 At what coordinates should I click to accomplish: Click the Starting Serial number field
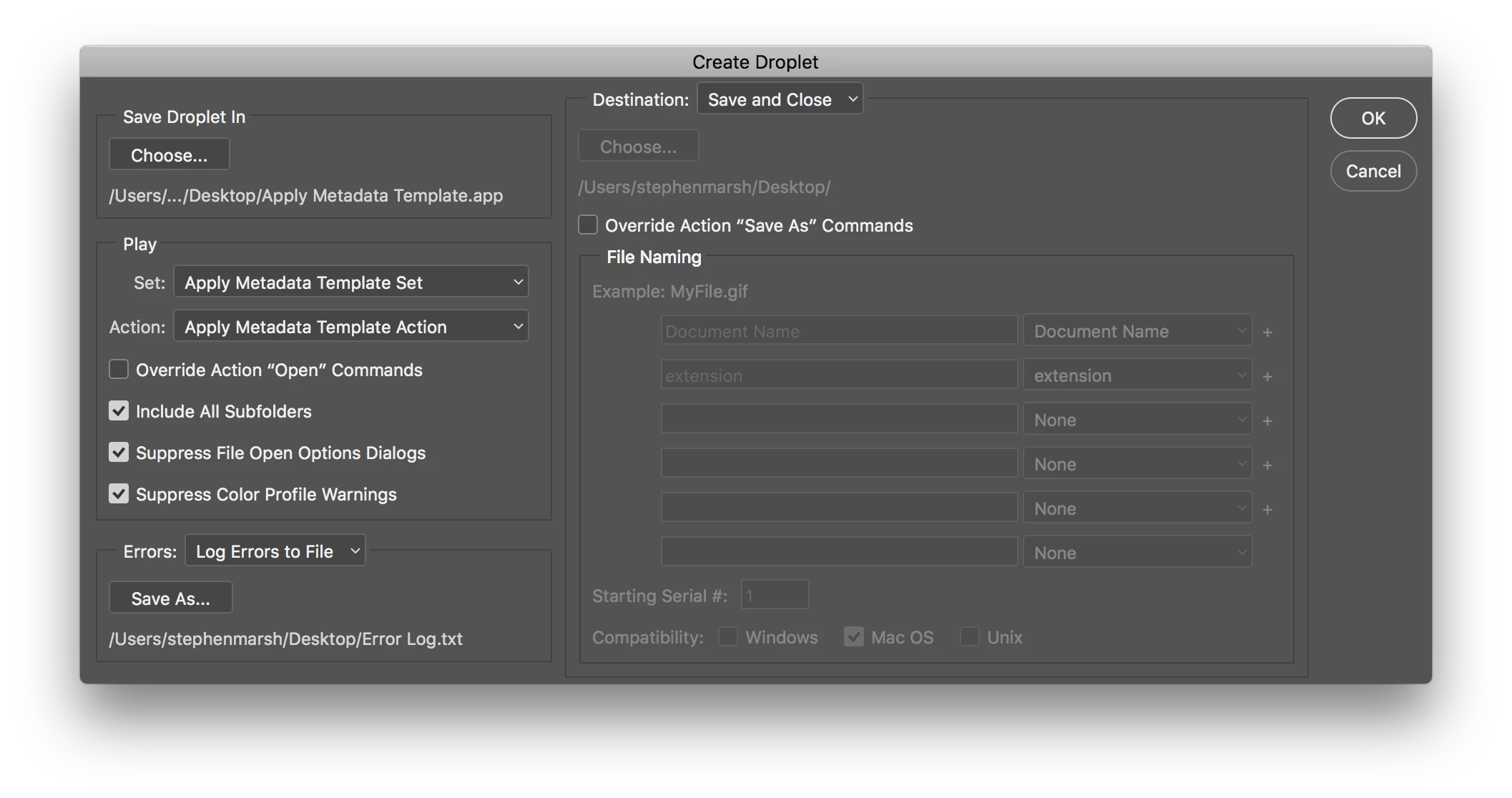point(775,595)
